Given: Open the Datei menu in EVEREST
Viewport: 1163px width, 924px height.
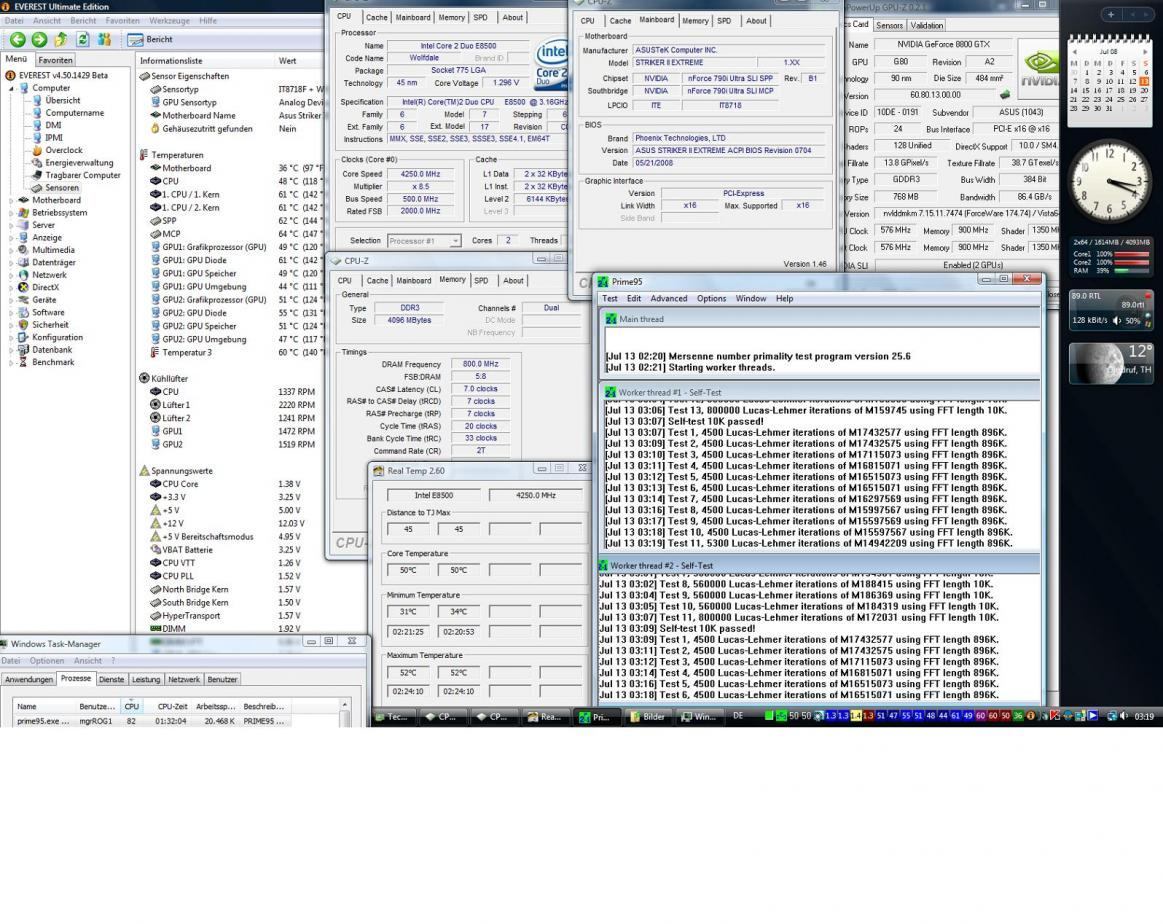Looking at the screenshot, I should click(14, 21).
